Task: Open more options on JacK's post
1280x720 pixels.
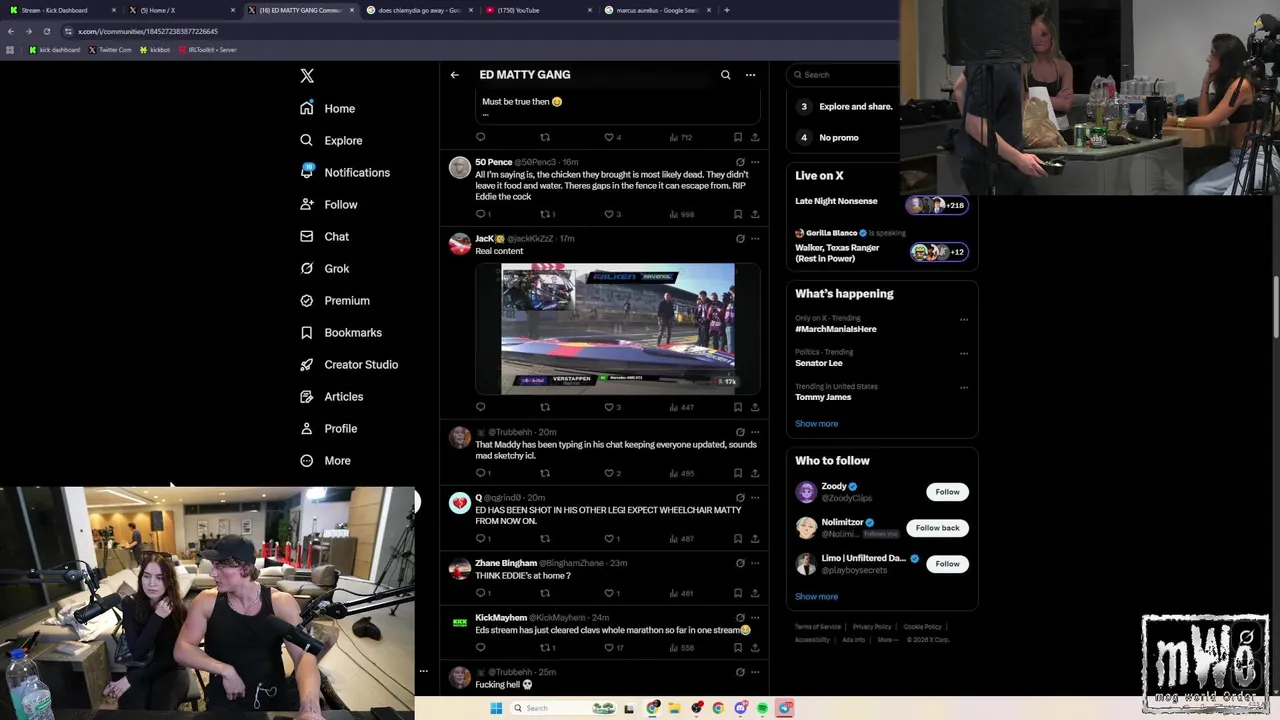Action: tap(755, 239)
